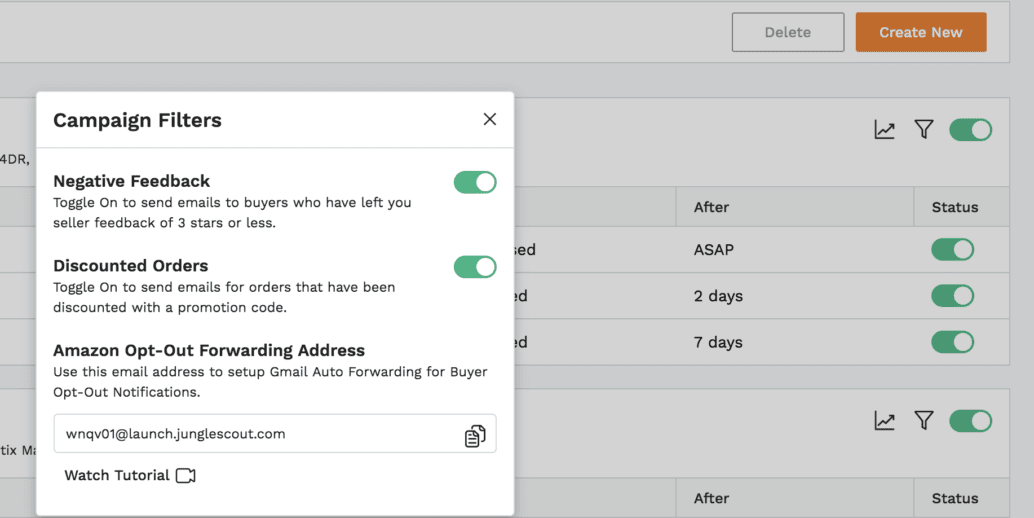Disable the Negative Feedback toggle
Image resolution: width=1034 pixels, height=518 pixels.
coord(475,182)
